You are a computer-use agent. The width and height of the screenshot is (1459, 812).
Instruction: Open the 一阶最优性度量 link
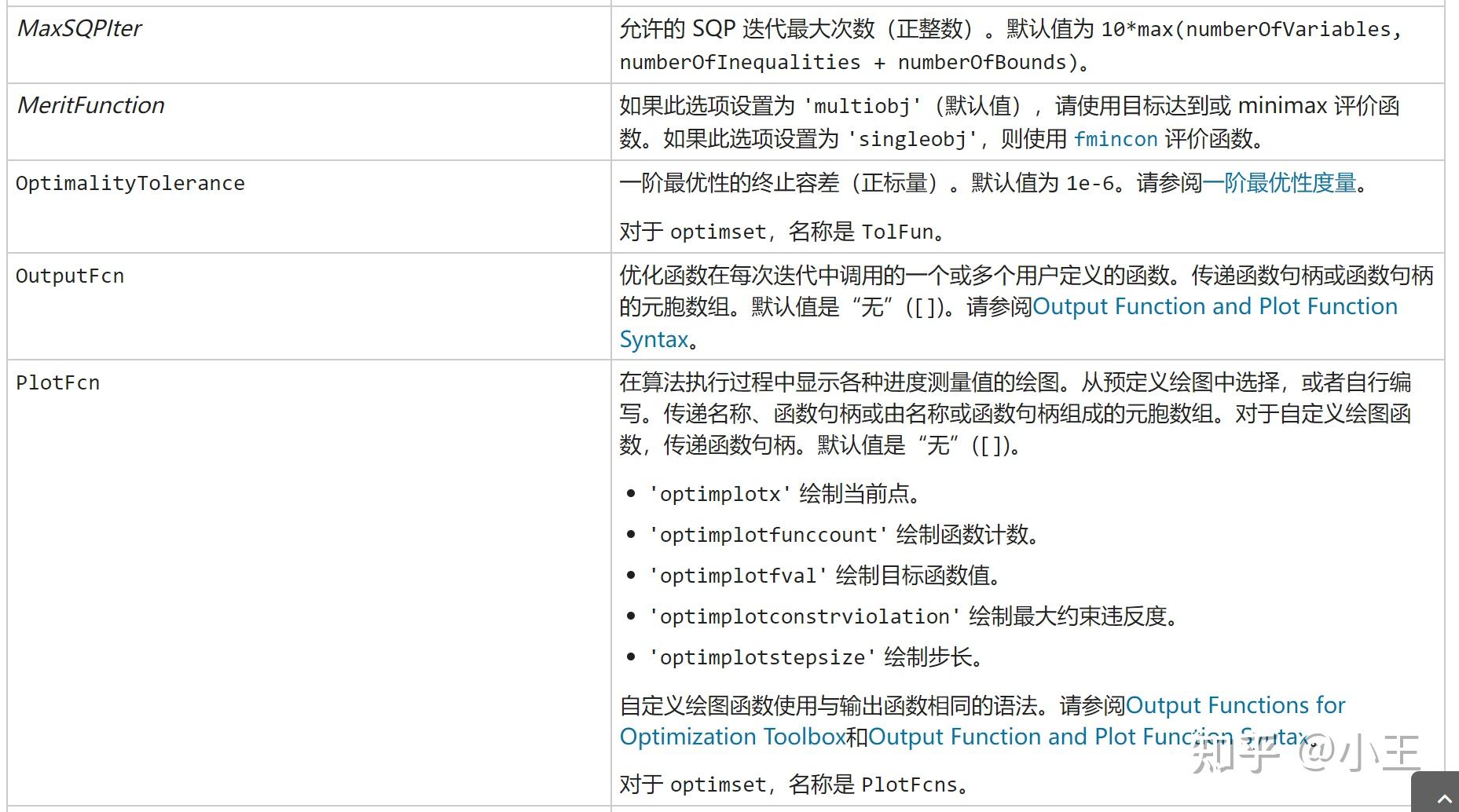click(x=1279, y=183)
